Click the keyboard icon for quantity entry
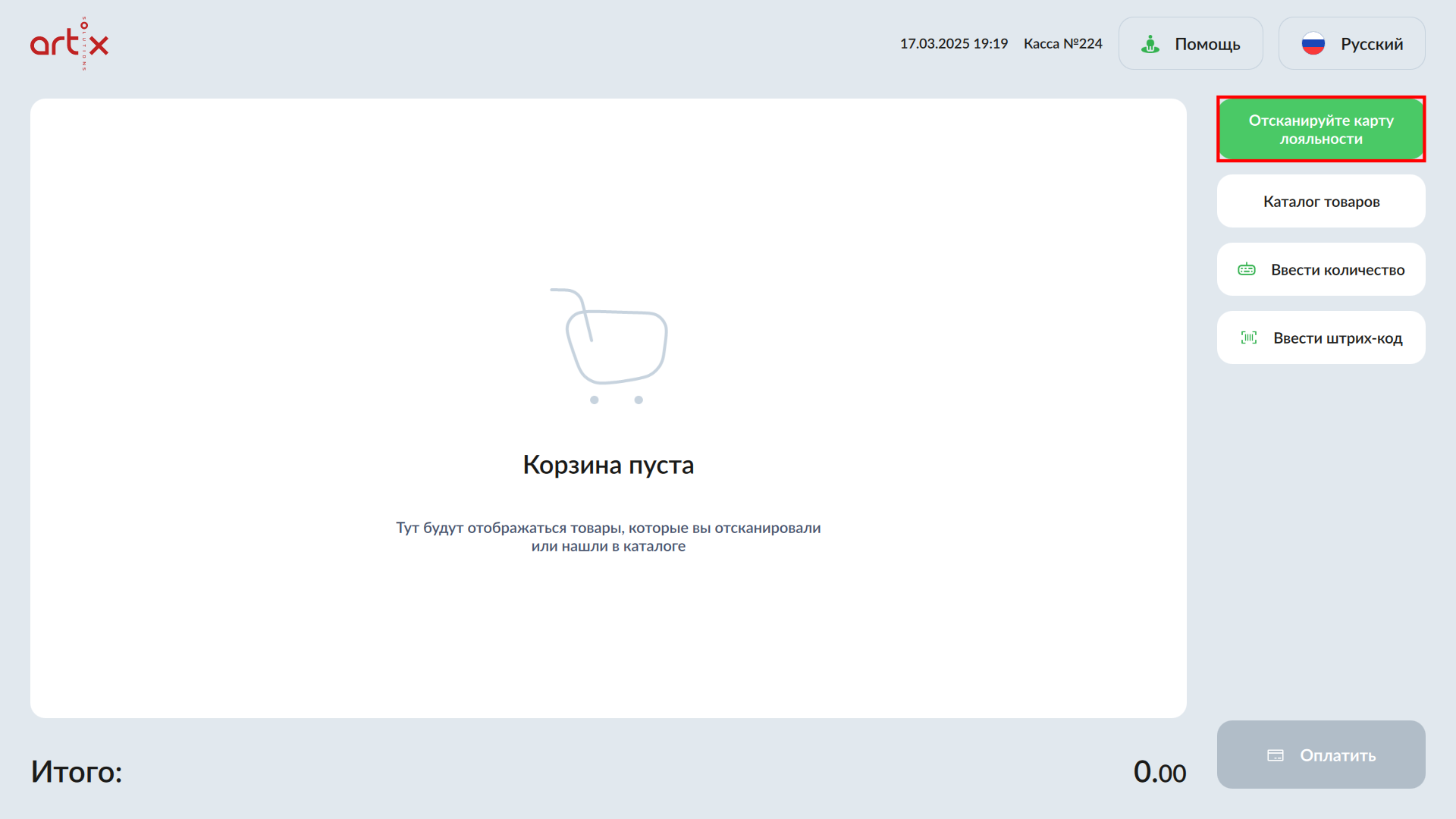The image size is (1456, 819). (x=1247, y=270)
